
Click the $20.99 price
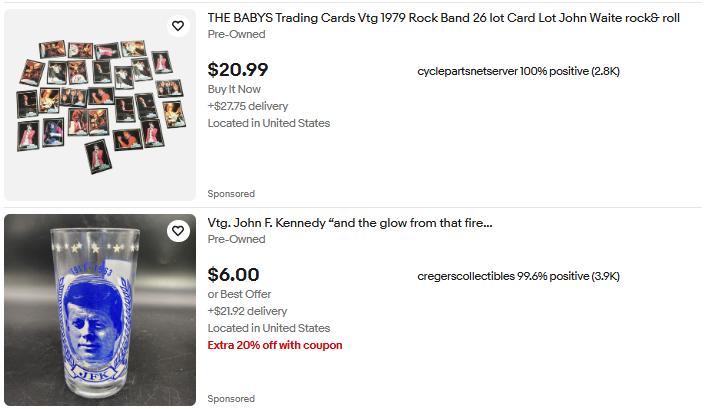238,70
